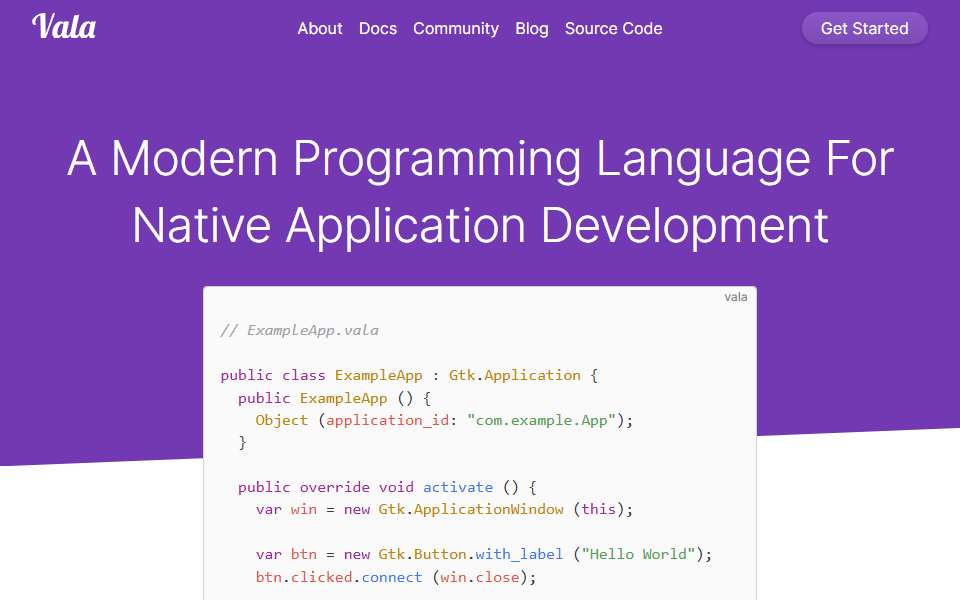Viewport: 960px width, 600px height.
Task: Go to the Docs section
Action: tap(378, 29)
